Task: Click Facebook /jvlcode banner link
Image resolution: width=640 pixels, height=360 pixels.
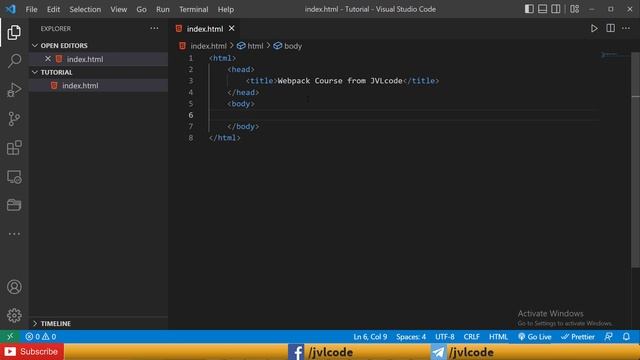Action: (x=321, y=352)
